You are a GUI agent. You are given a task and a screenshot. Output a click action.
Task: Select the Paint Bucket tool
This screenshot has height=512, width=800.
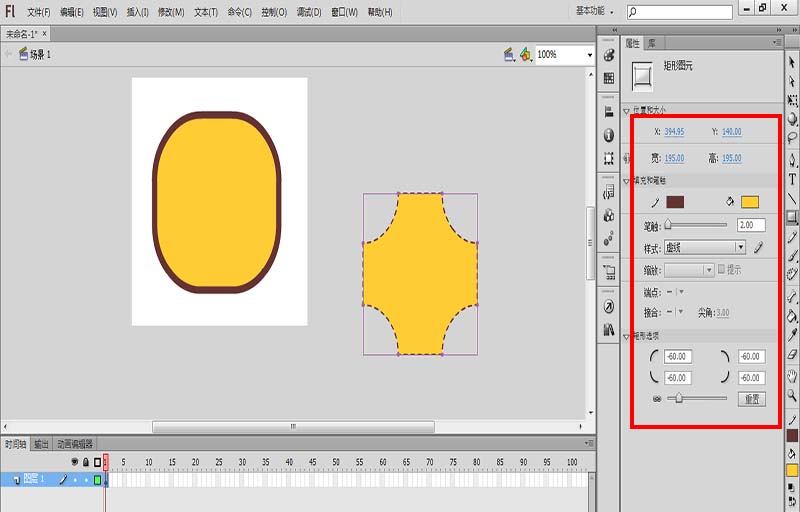pos(792,316)
